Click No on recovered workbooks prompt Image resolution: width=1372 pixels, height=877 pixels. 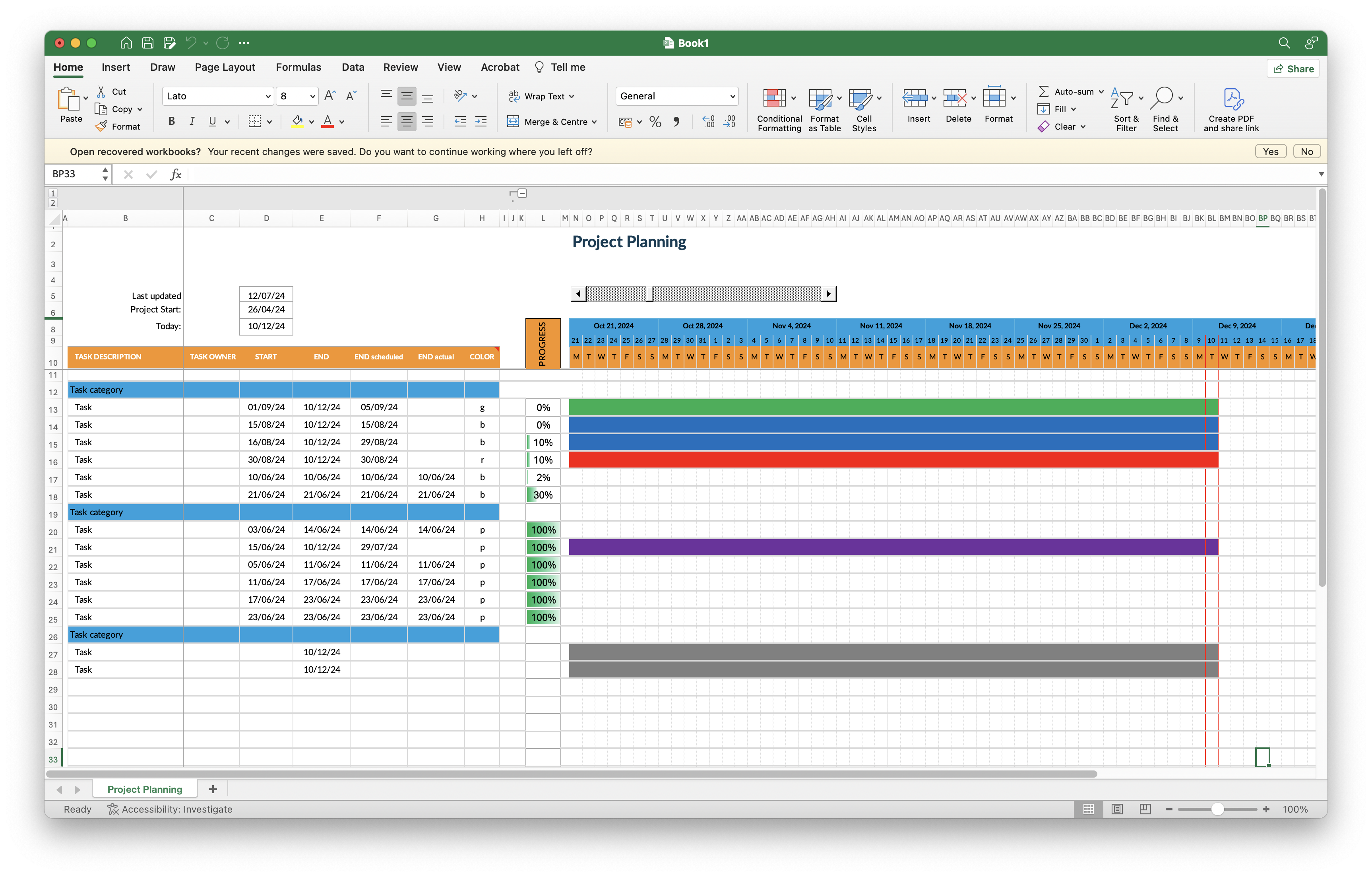[x=1306, y=151]
